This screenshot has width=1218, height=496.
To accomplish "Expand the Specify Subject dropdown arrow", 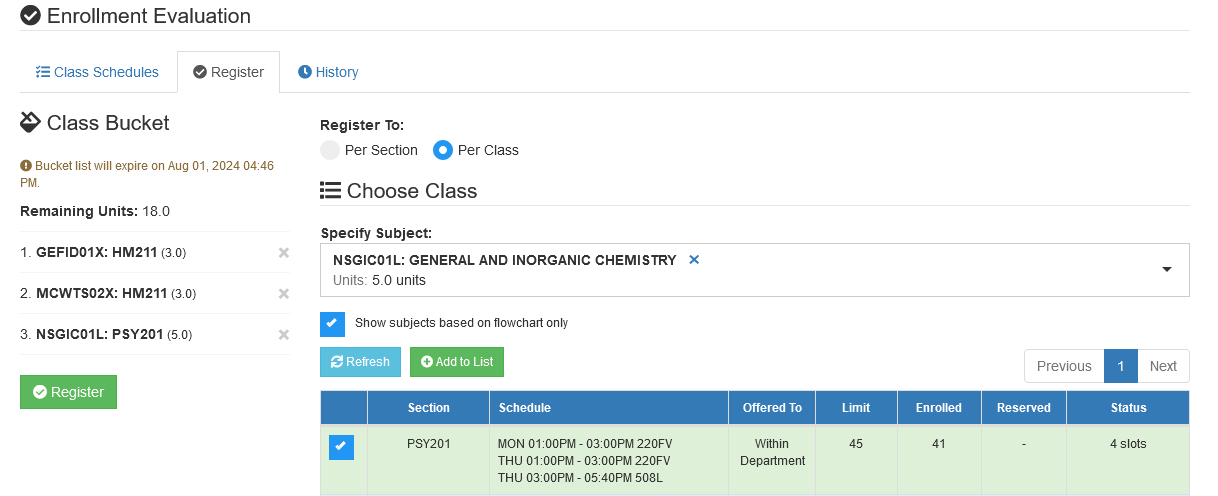I will click(1166, 270).
